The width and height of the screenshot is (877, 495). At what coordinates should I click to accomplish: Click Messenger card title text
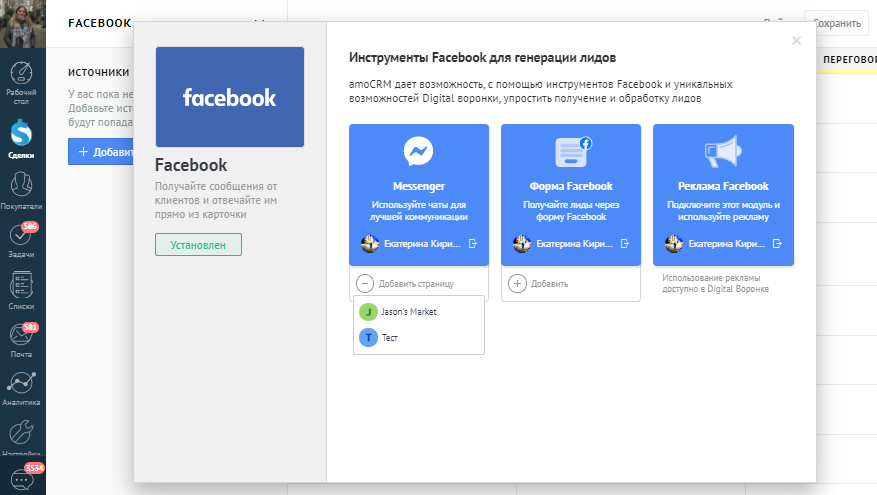click(418, 186)
